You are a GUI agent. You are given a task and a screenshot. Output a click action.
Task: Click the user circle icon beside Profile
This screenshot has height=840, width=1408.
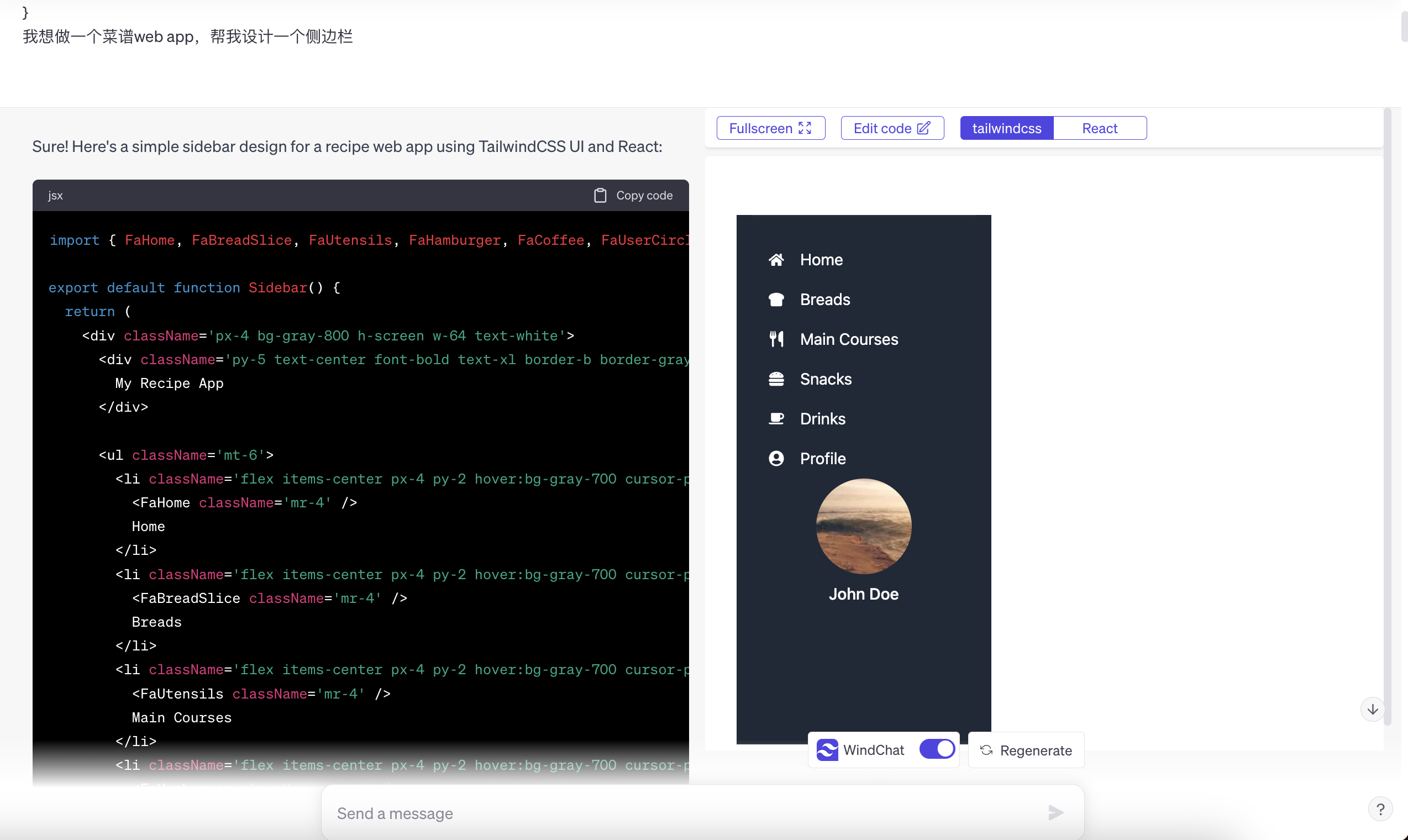(x=776, y=459)
